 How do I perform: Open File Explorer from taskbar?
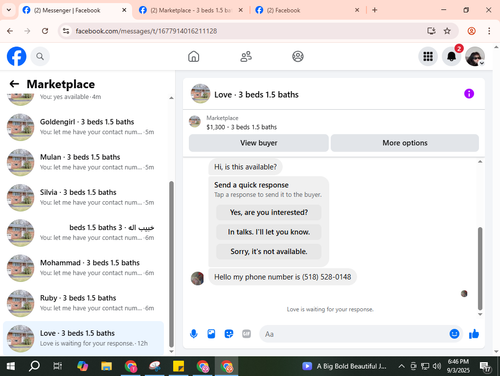tap(106, 366)
